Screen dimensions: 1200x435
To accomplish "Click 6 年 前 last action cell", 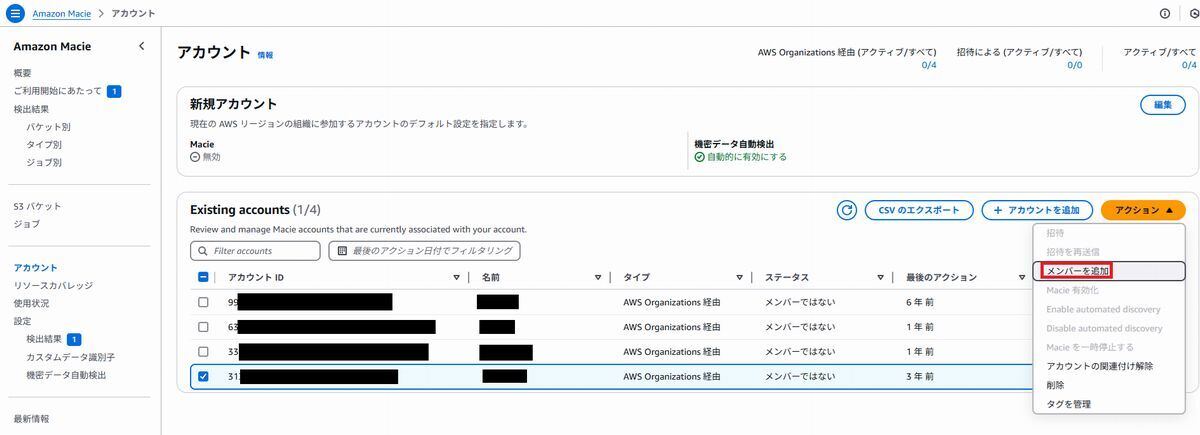I will (920, 302).
